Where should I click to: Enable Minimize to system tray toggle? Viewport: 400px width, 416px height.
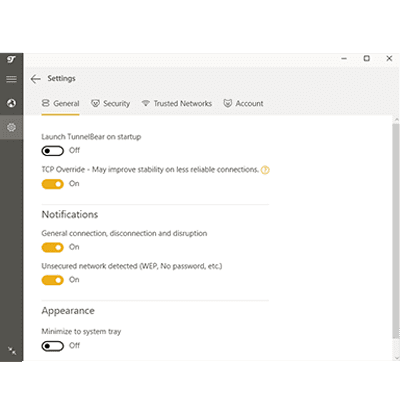[x=53, y=346]
